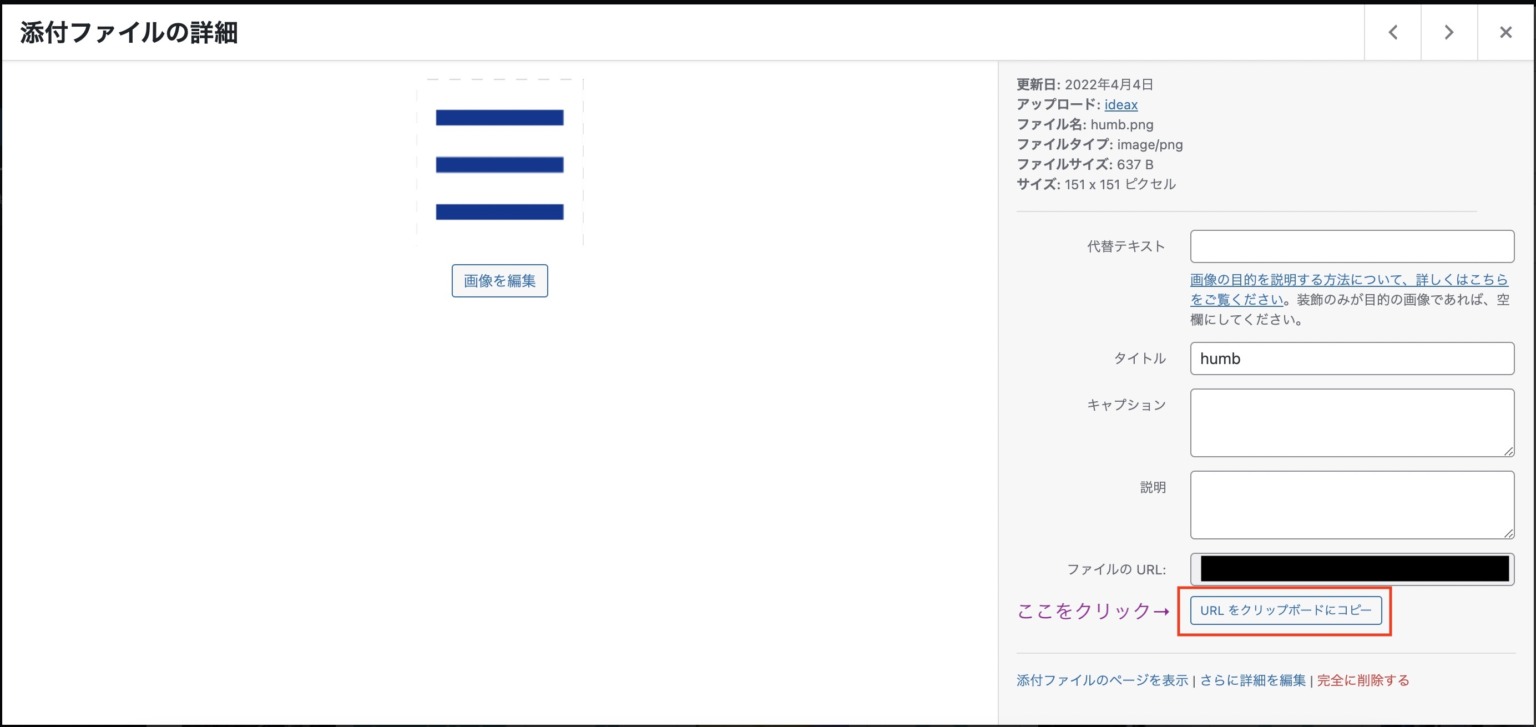Click the さらに詳細を編集 link
Image resolution: width=1536 pixels, height=727 pixels.
click(x=1253, y=681)
